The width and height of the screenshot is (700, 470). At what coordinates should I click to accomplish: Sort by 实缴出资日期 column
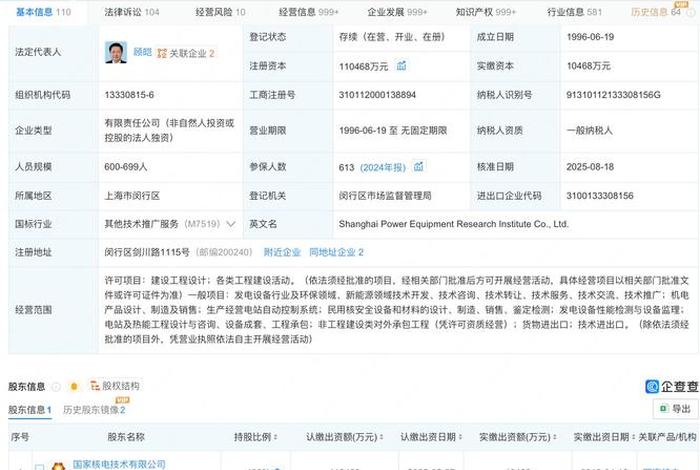[633, 437]
